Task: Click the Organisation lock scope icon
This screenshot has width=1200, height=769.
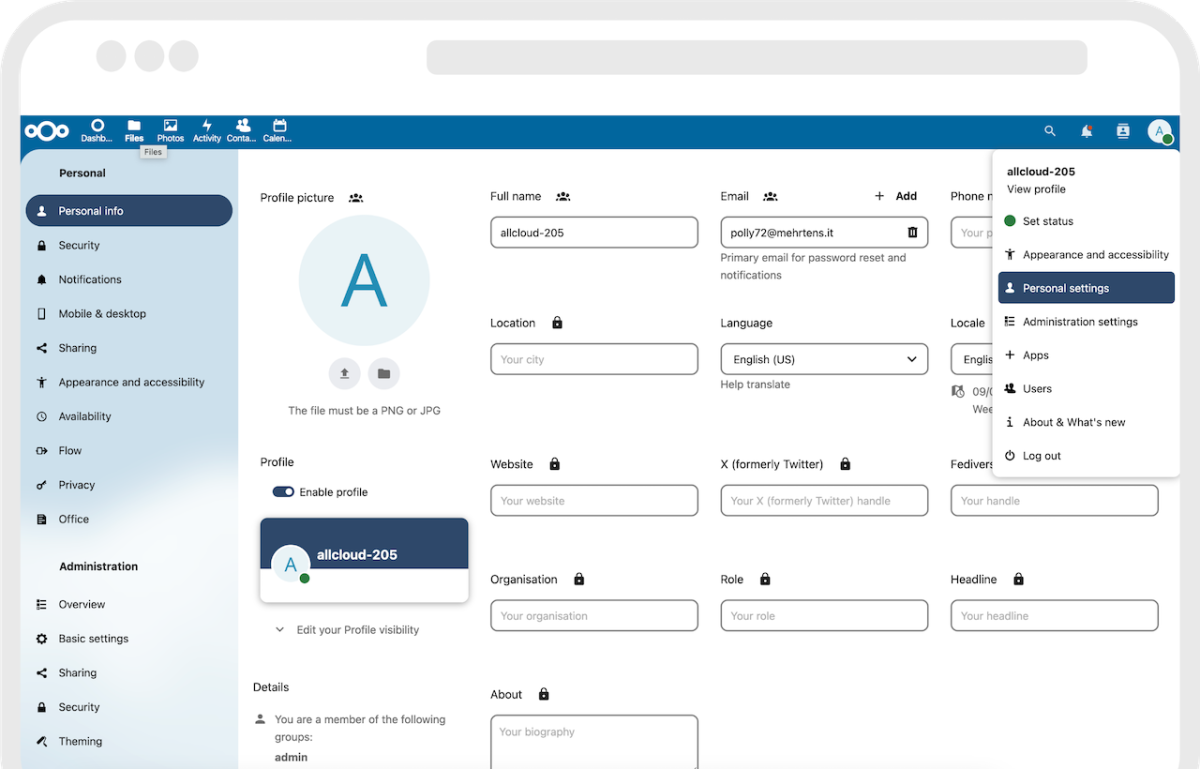Action: (579, 579)
